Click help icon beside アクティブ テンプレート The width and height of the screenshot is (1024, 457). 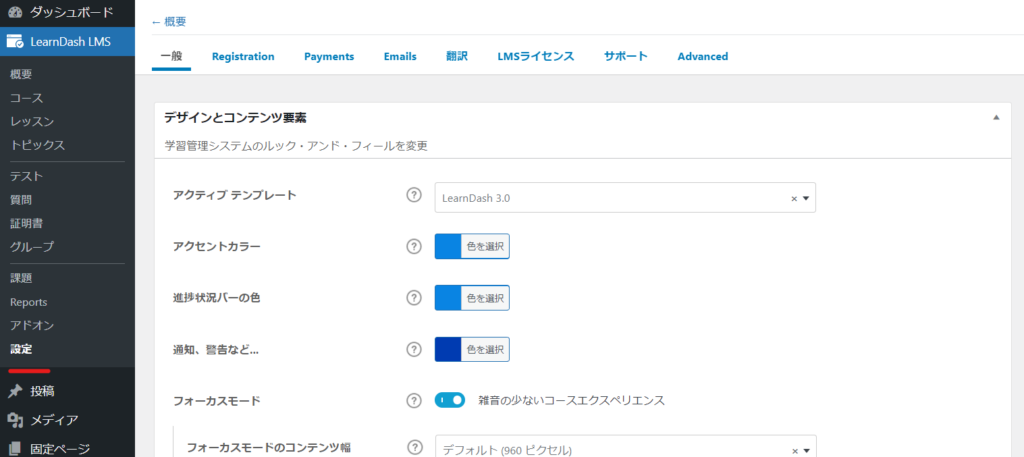coord(414,196)
